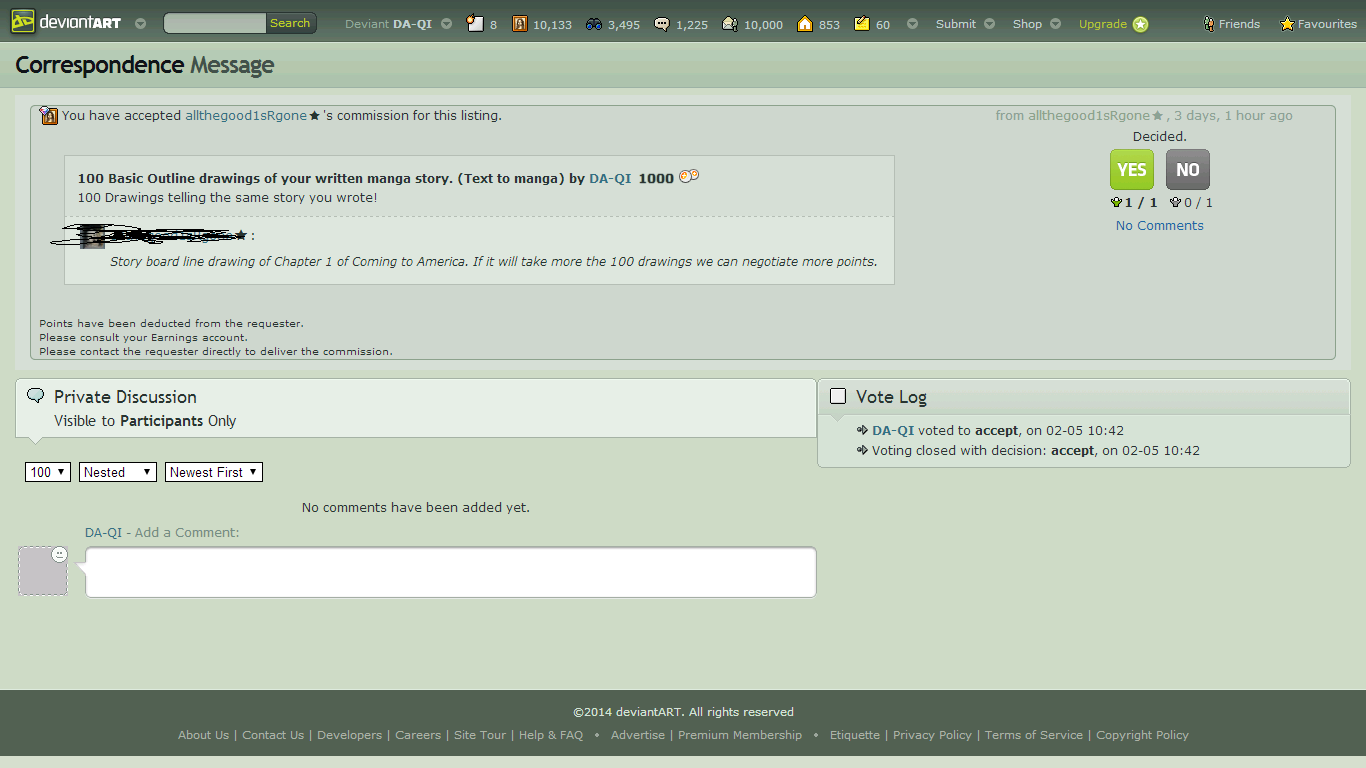The height and width of the screenshot is (768, 1366).
Task: Click the Upgrade link
Action: point(1103,24)
